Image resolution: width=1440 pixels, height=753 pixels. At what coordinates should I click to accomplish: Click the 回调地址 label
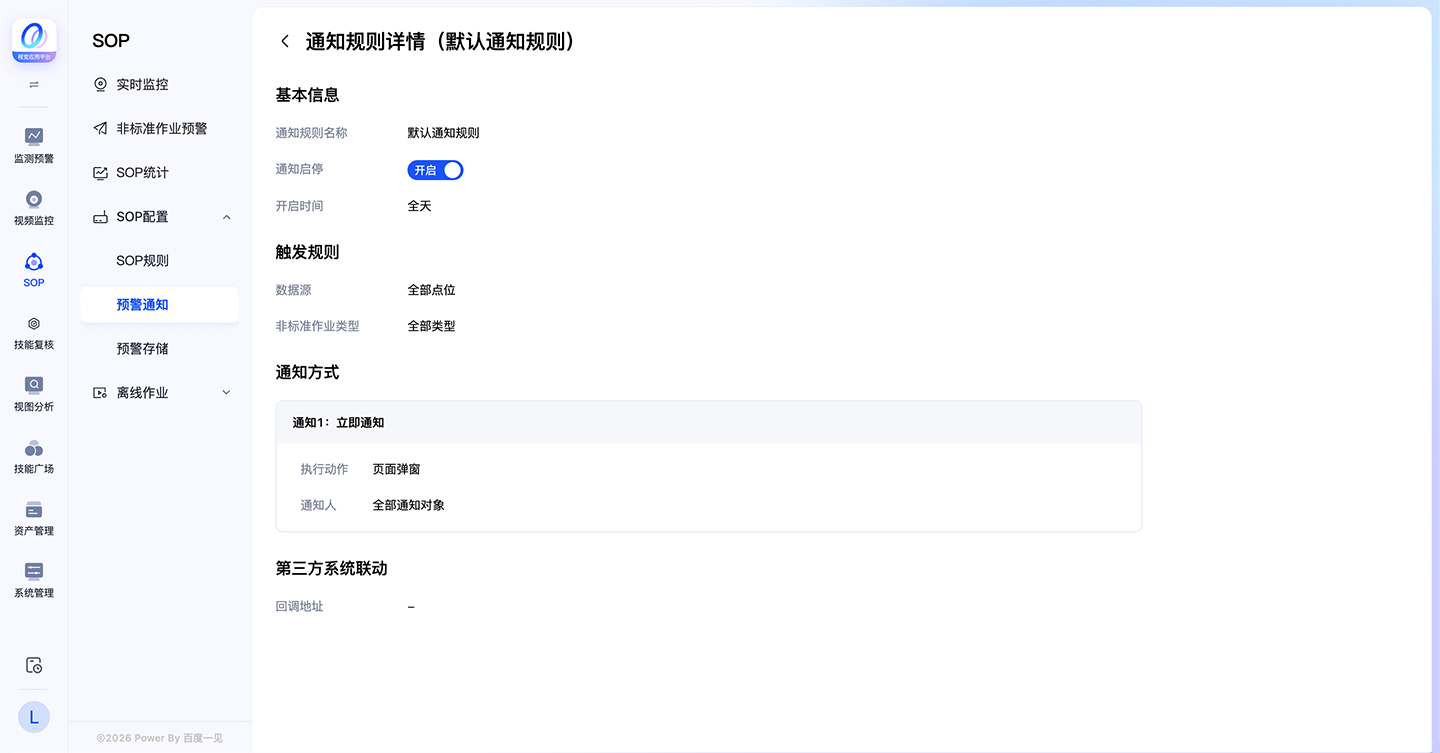[299, 606]
